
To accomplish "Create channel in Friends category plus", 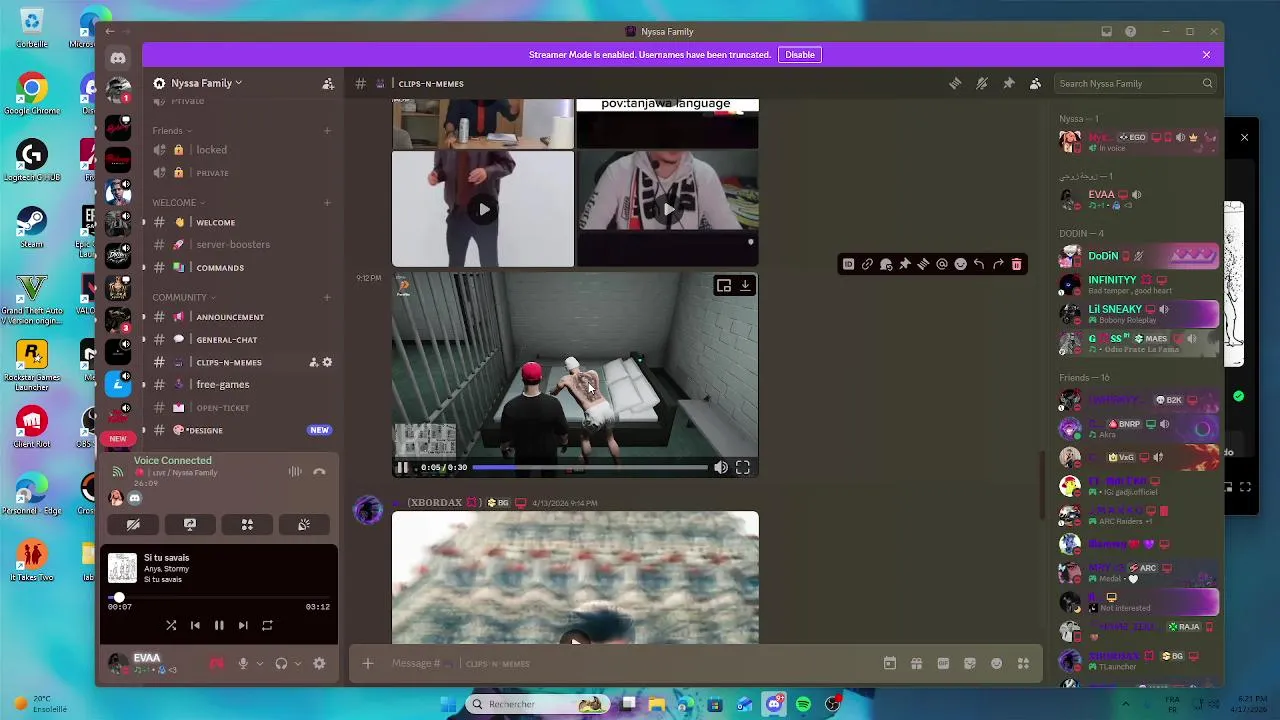I will [327, 130].
